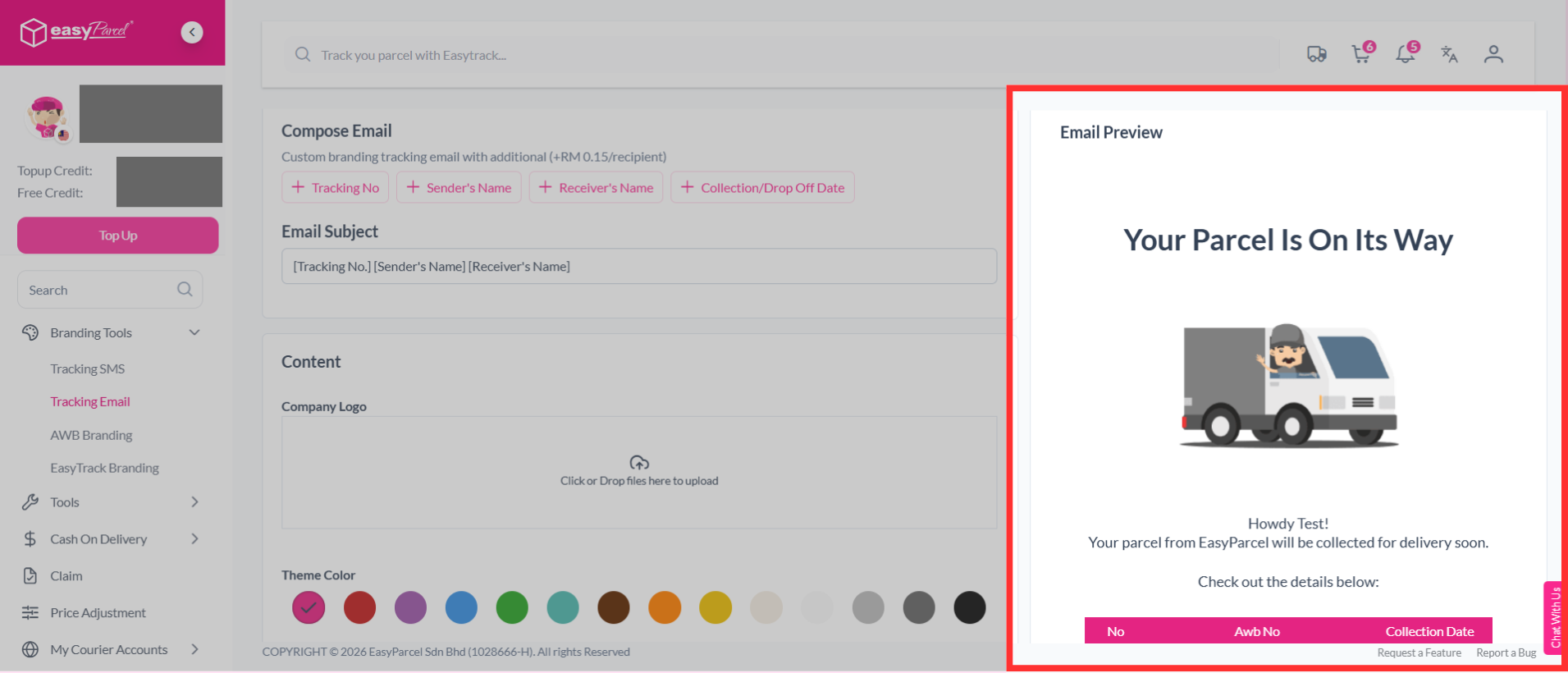Click the cloud upload icon for company logo
This screenshot has height=673, width=1568.
[x=639, y=463]
